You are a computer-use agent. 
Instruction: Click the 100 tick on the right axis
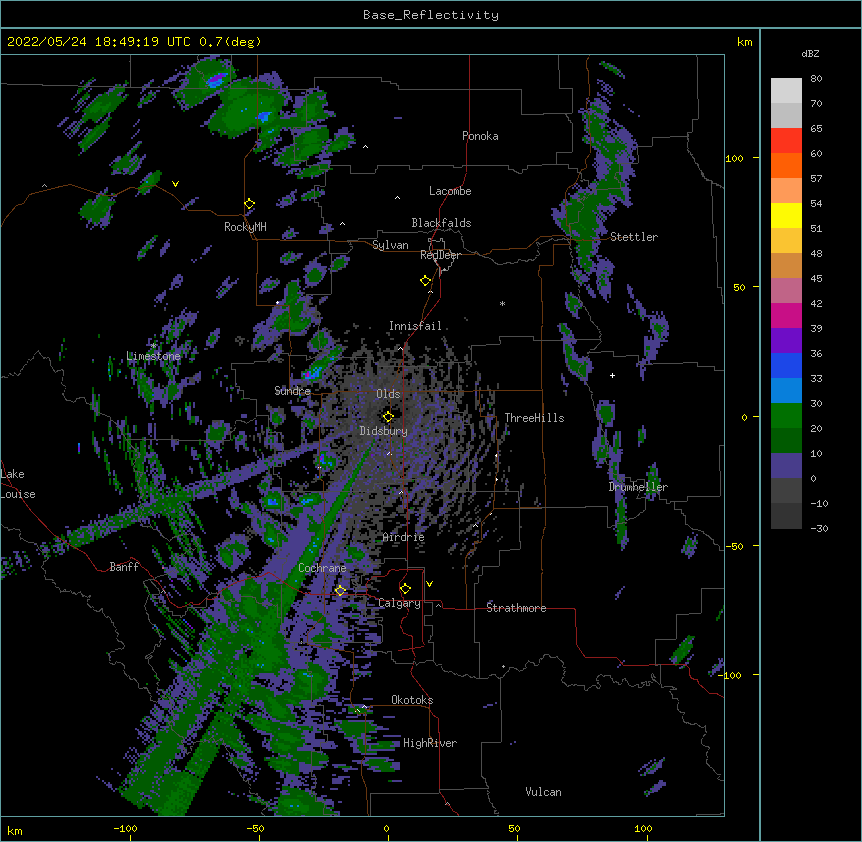[x=734, y=158]
